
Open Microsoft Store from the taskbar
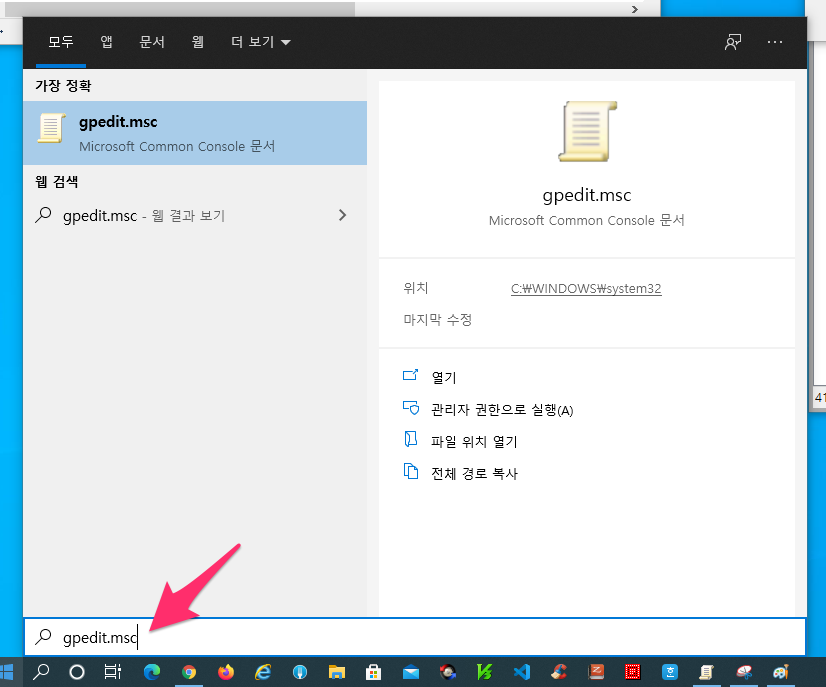[x=373, y=672]
